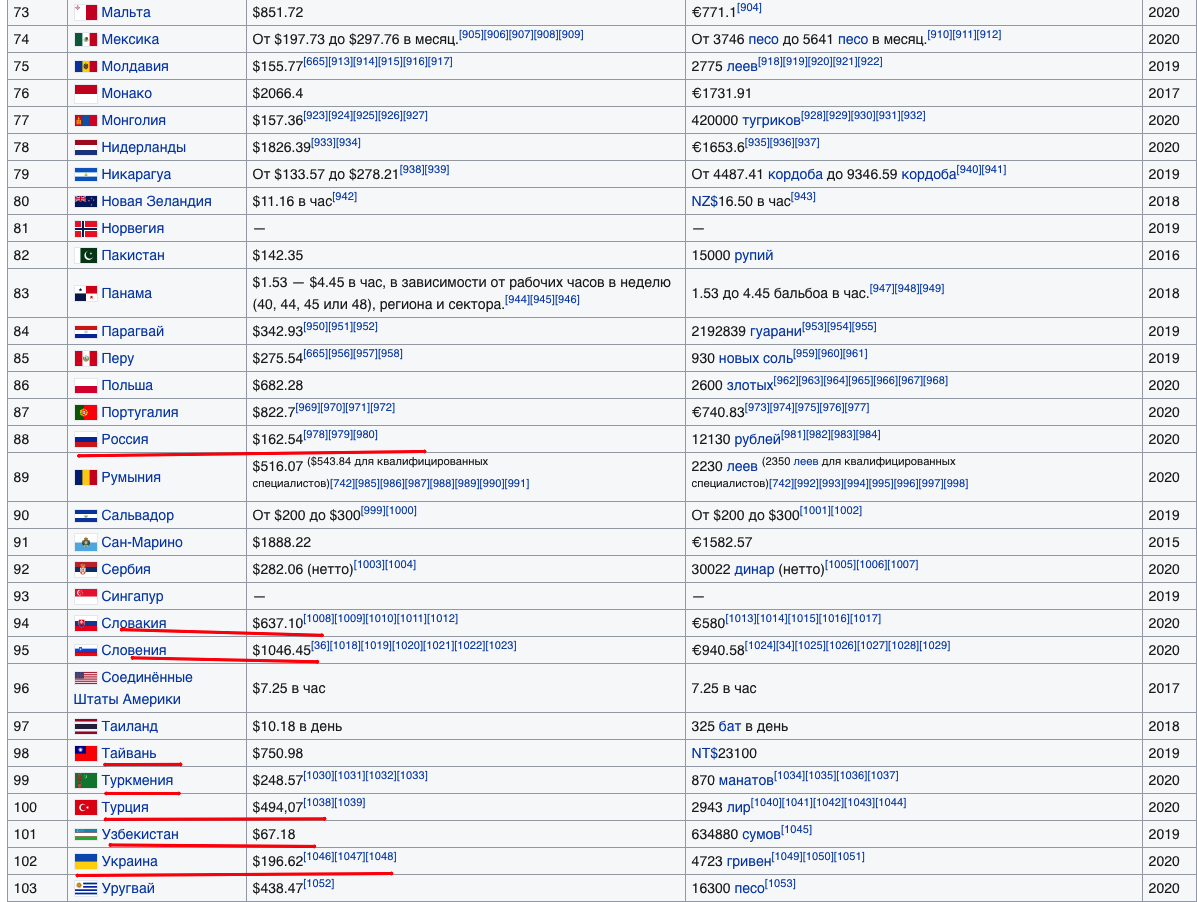The height and width of the screenshot is (902, 1197).
Task: Click the сумов currency link
Action: click(761, 834)
